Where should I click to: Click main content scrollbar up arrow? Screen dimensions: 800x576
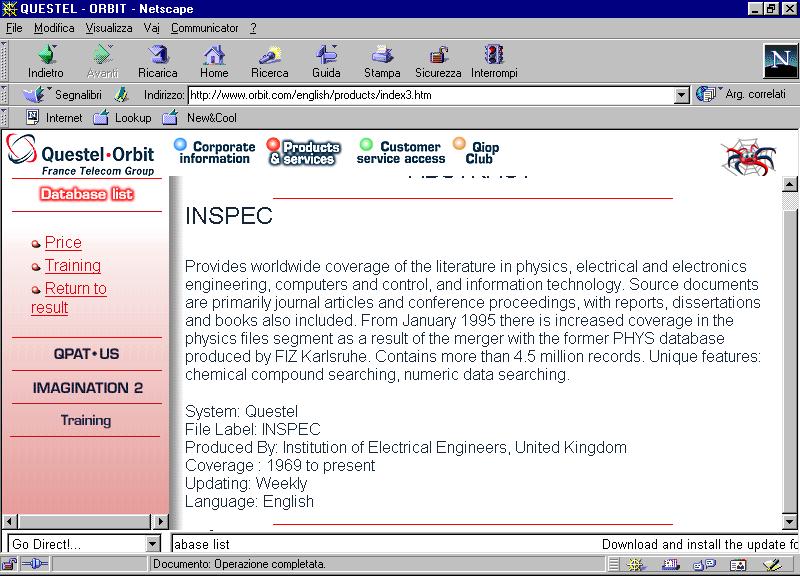point(790,184)
